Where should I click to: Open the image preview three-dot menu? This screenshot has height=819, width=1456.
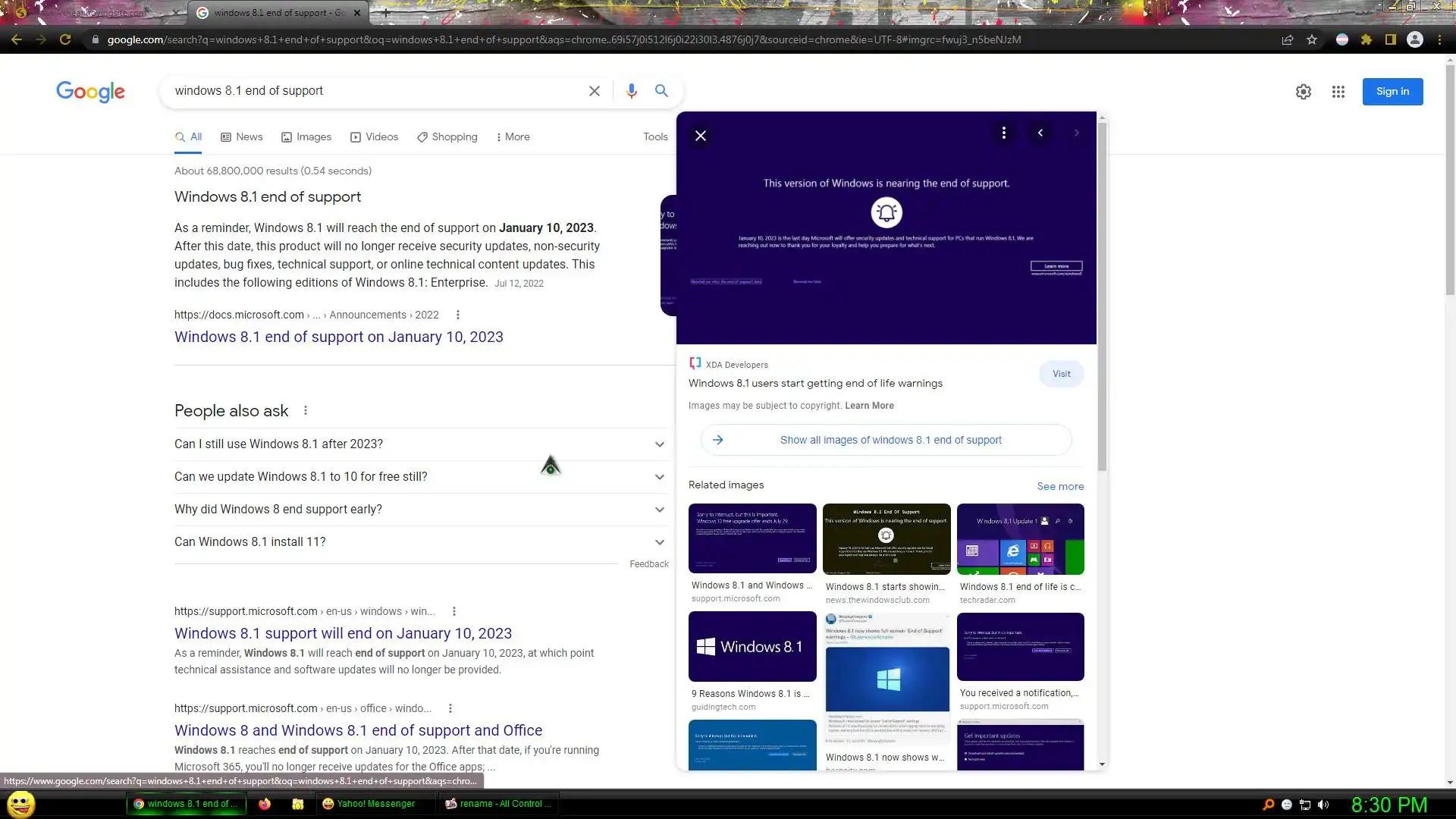pos(1004,133)
